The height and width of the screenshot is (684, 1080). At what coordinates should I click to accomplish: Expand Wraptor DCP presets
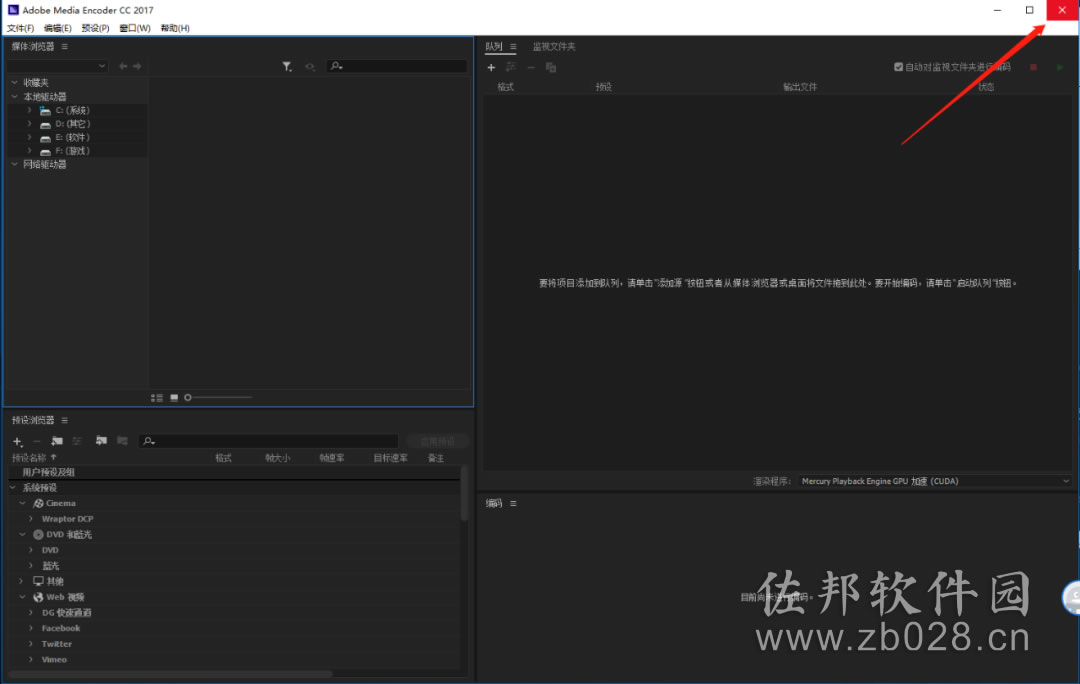(31, 519)
